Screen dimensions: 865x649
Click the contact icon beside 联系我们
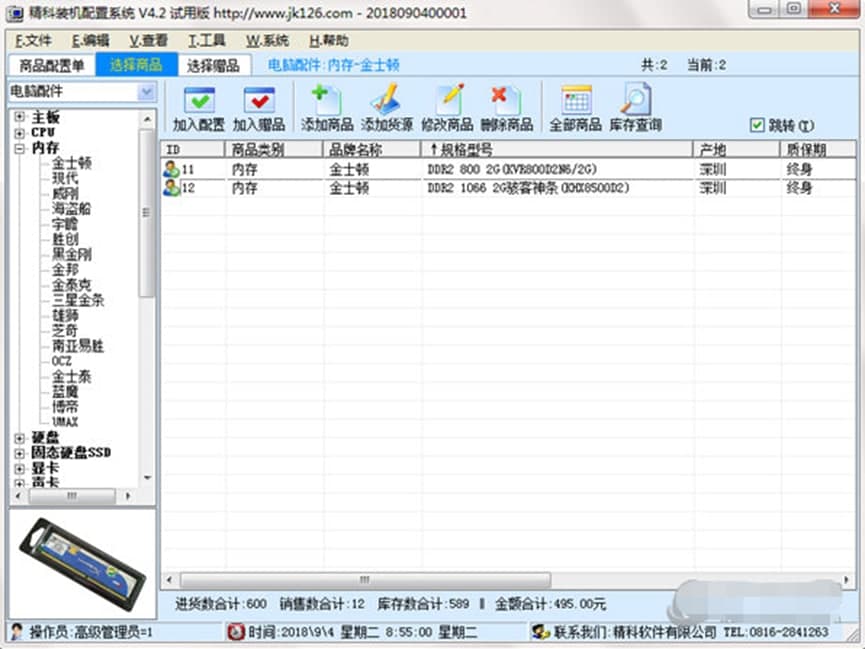540,631
